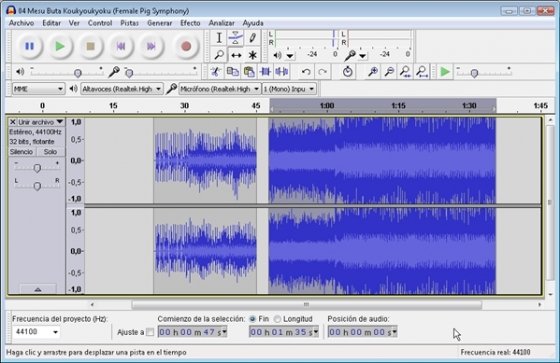
Task: Start recording with the red Record button
Action: tap(186, 46)
